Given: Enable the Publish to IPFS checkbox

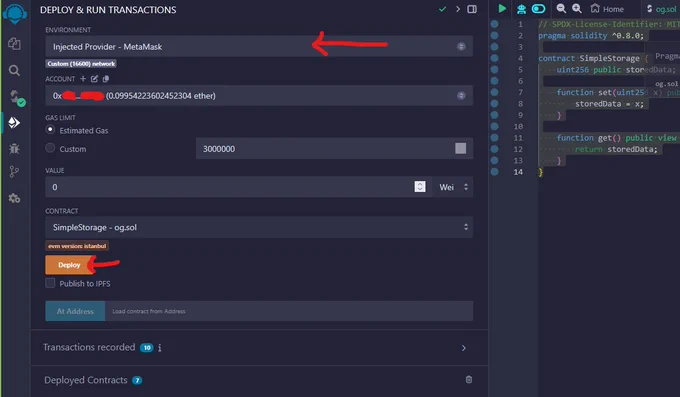Looking at the screenshot, I should 50,283.
